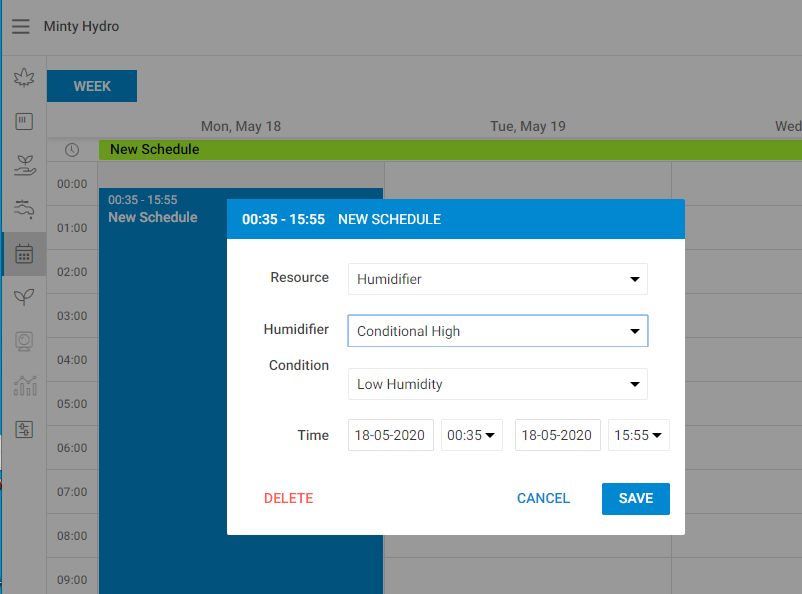Open the water faucet sidebar icon
Viewport: 802px width, 594px height.
pos(24,209)
